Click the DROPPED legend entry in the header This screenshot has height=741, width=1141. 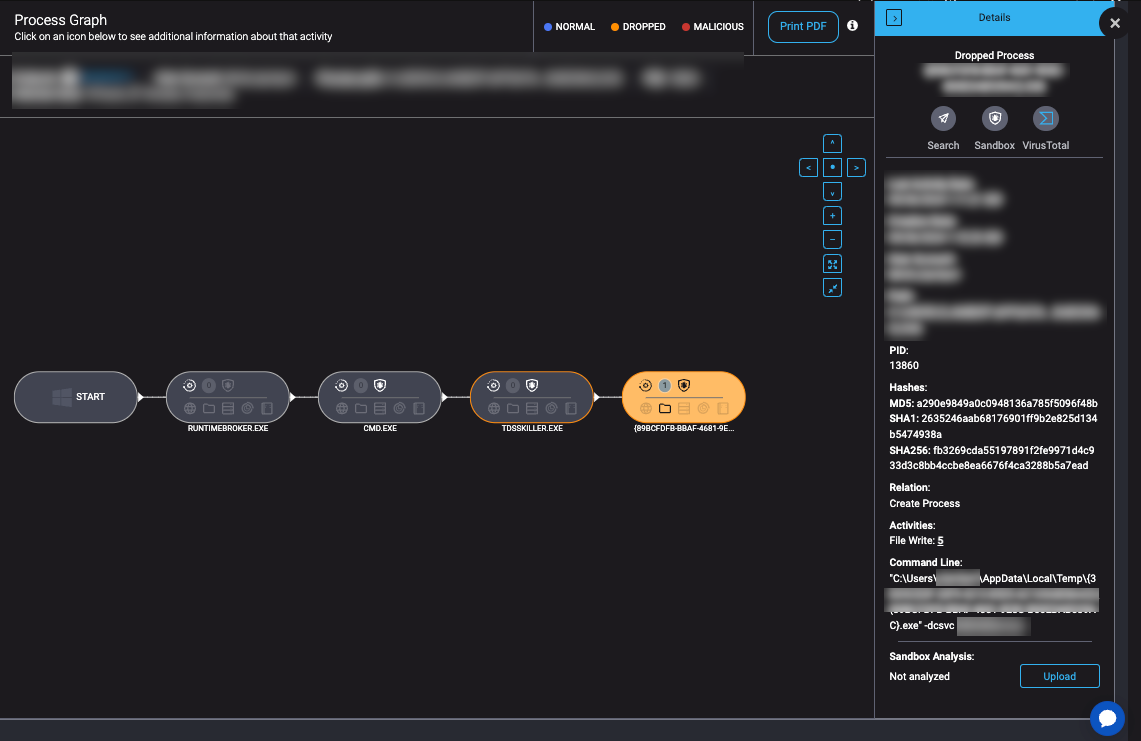pos(637,27)
